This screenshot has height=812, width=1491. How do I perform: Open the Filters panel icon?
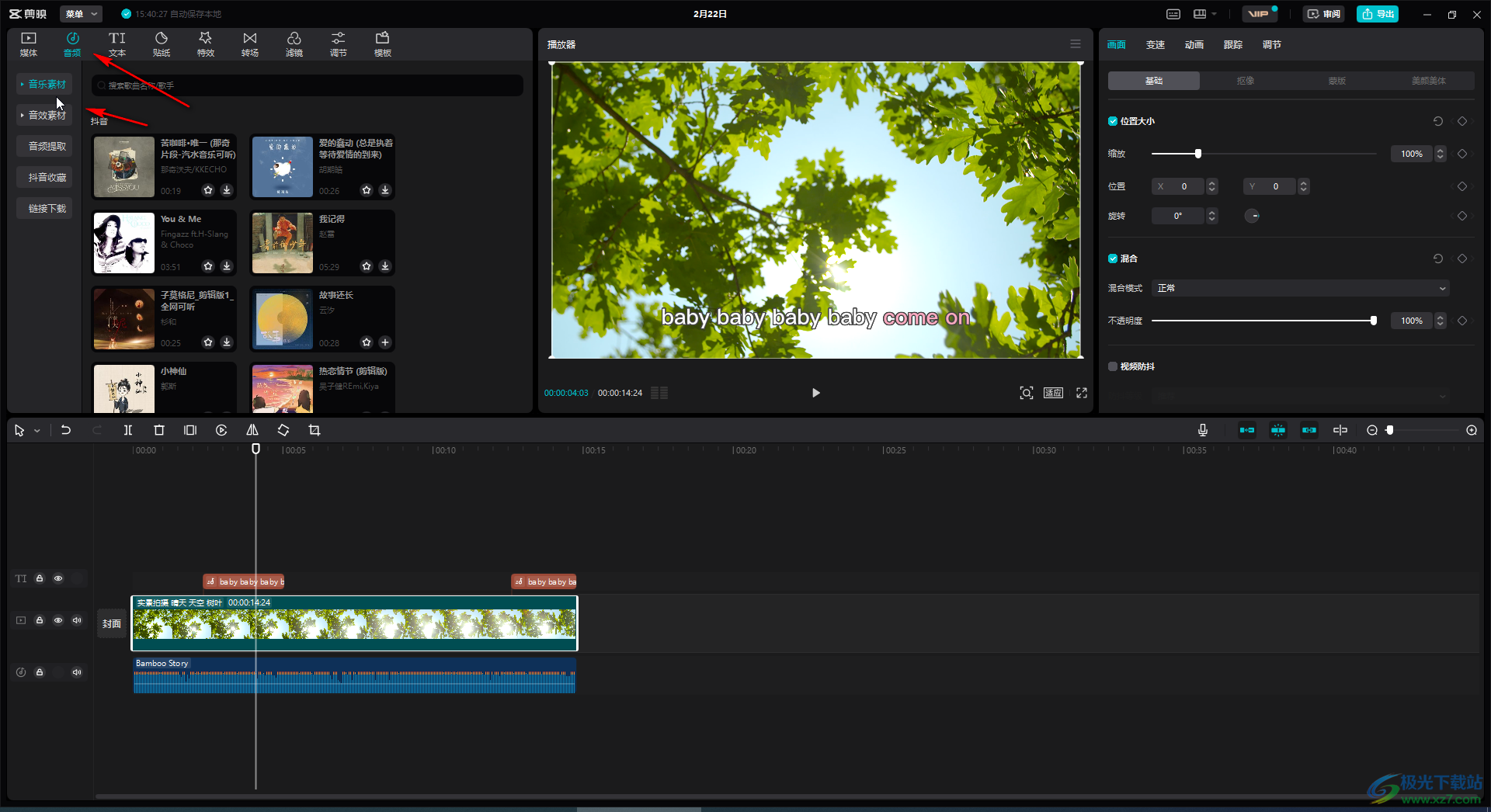(x=294, y=44)
